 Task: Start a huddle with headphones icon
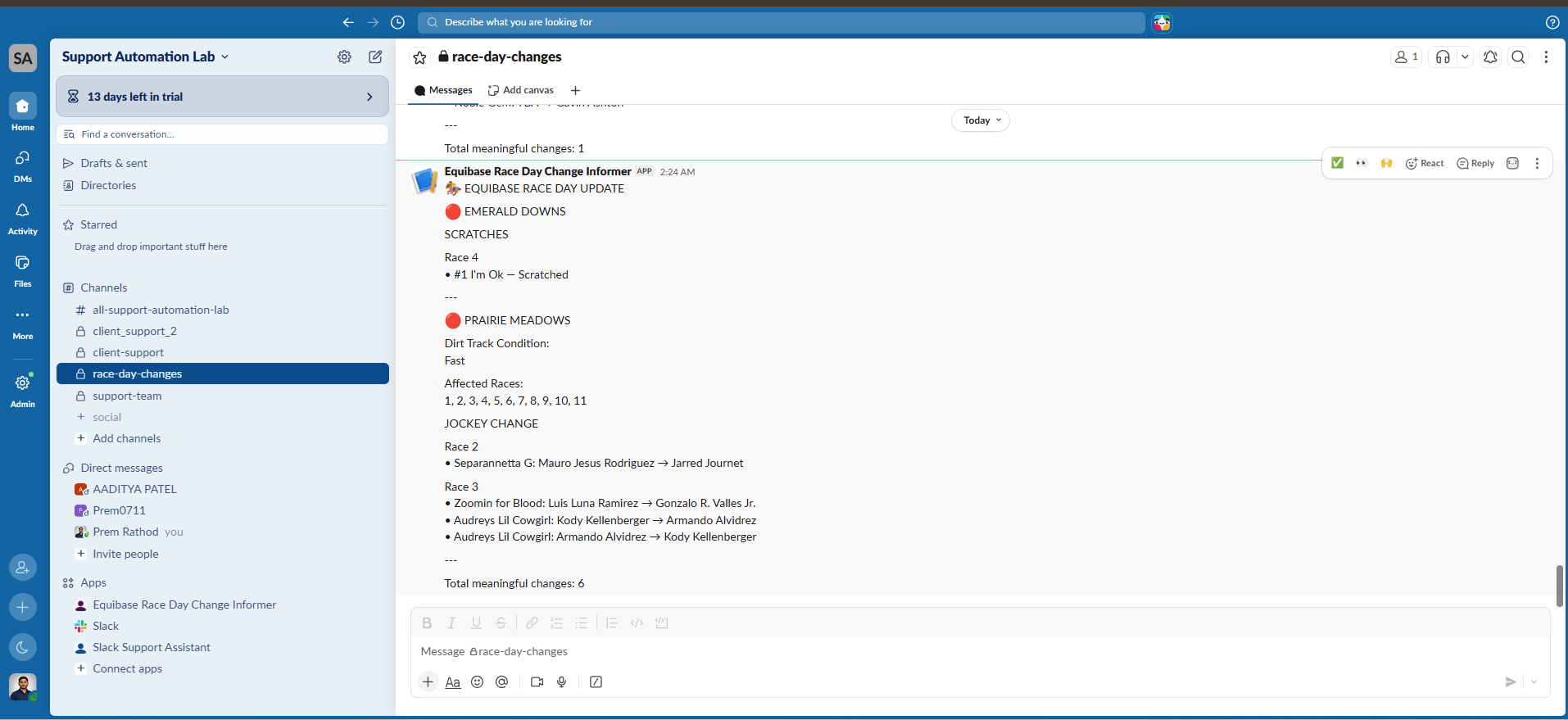(x=1443, y=57)
